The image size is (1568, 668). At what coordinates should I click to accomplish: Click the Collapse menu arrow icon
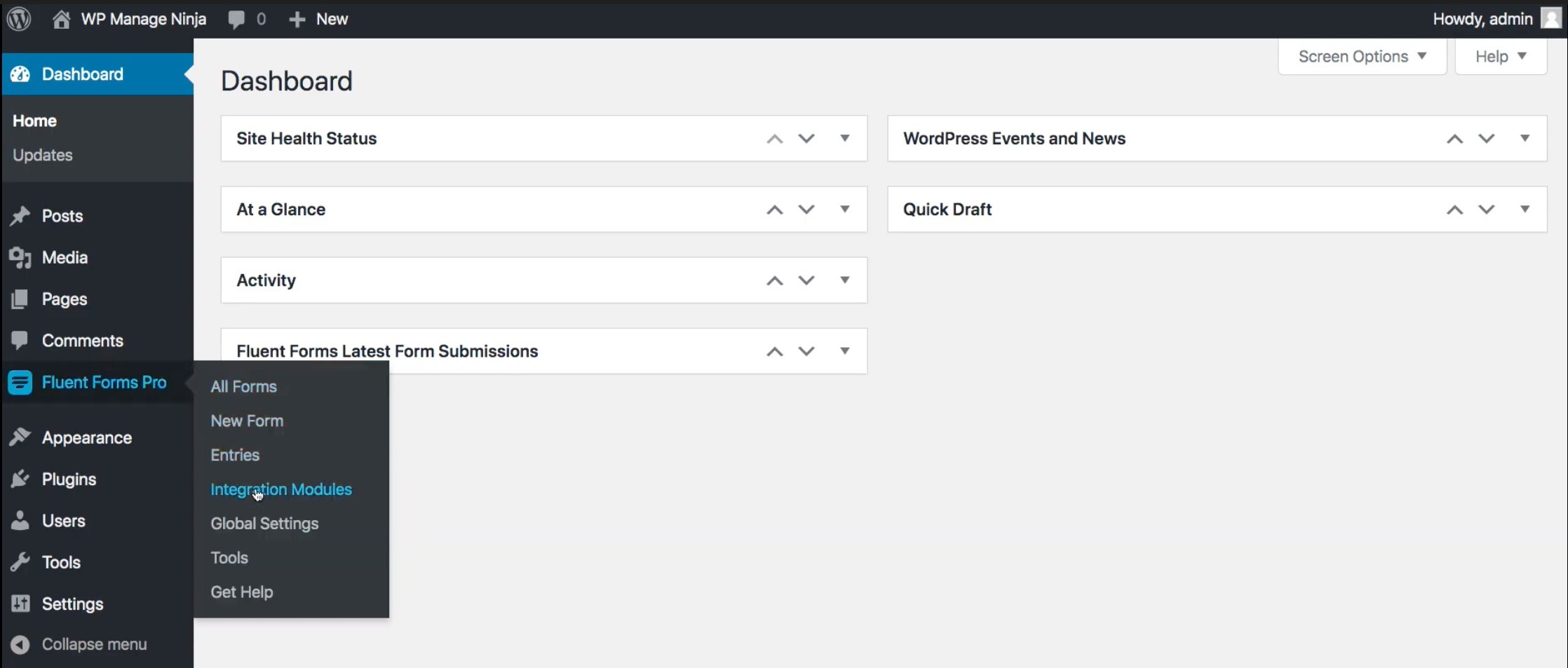coord(20,644)
